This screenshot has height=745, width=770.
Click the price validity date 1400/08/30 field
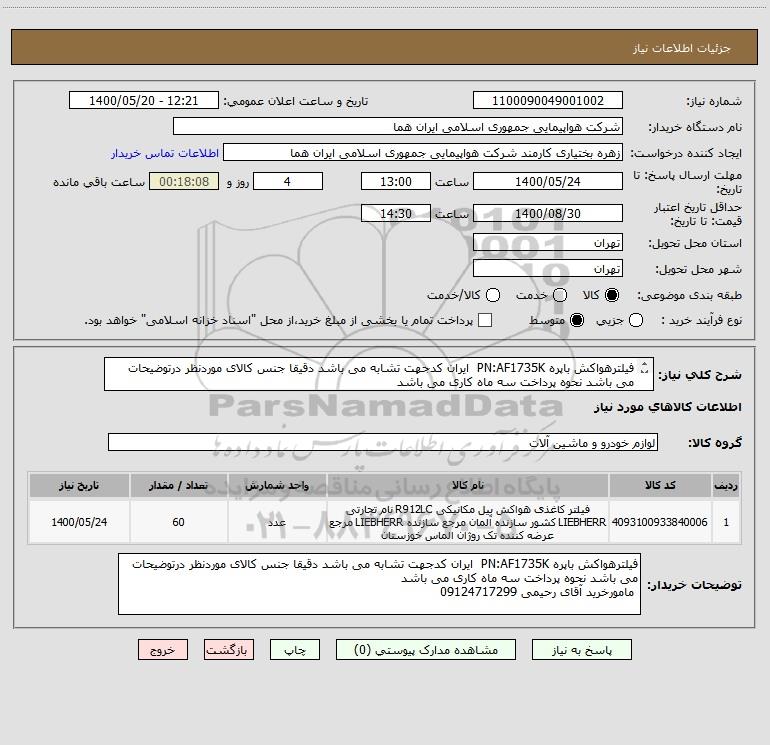pyautogui.click(x=548, y=213)
